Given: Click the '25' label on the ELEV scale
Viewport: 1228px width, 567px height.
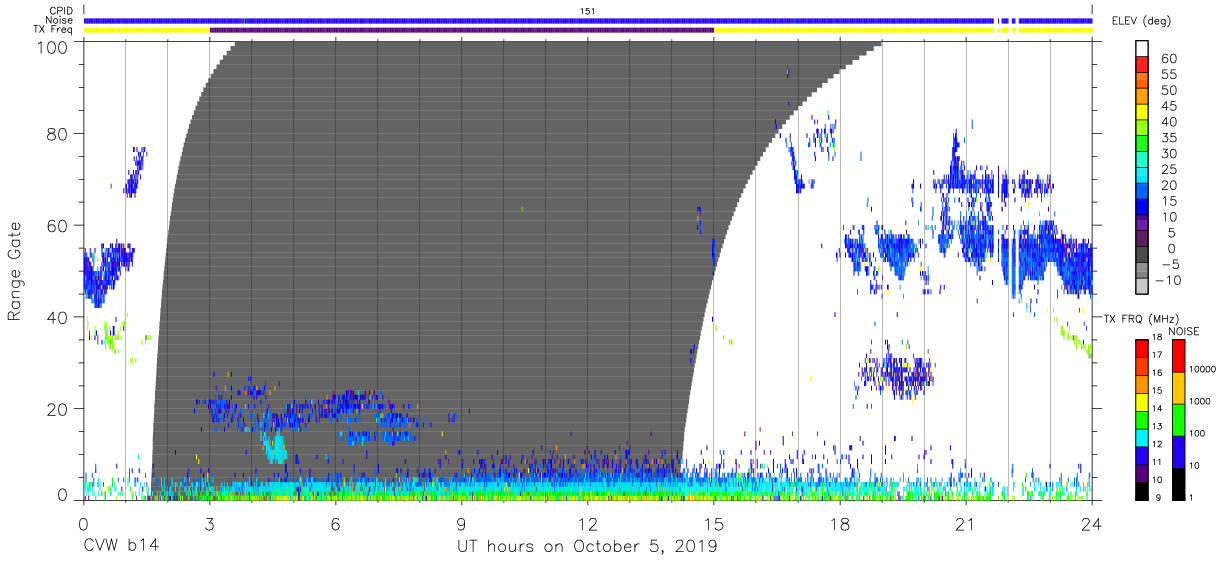Looking at the screenshot, I should tap(1168, 169).
